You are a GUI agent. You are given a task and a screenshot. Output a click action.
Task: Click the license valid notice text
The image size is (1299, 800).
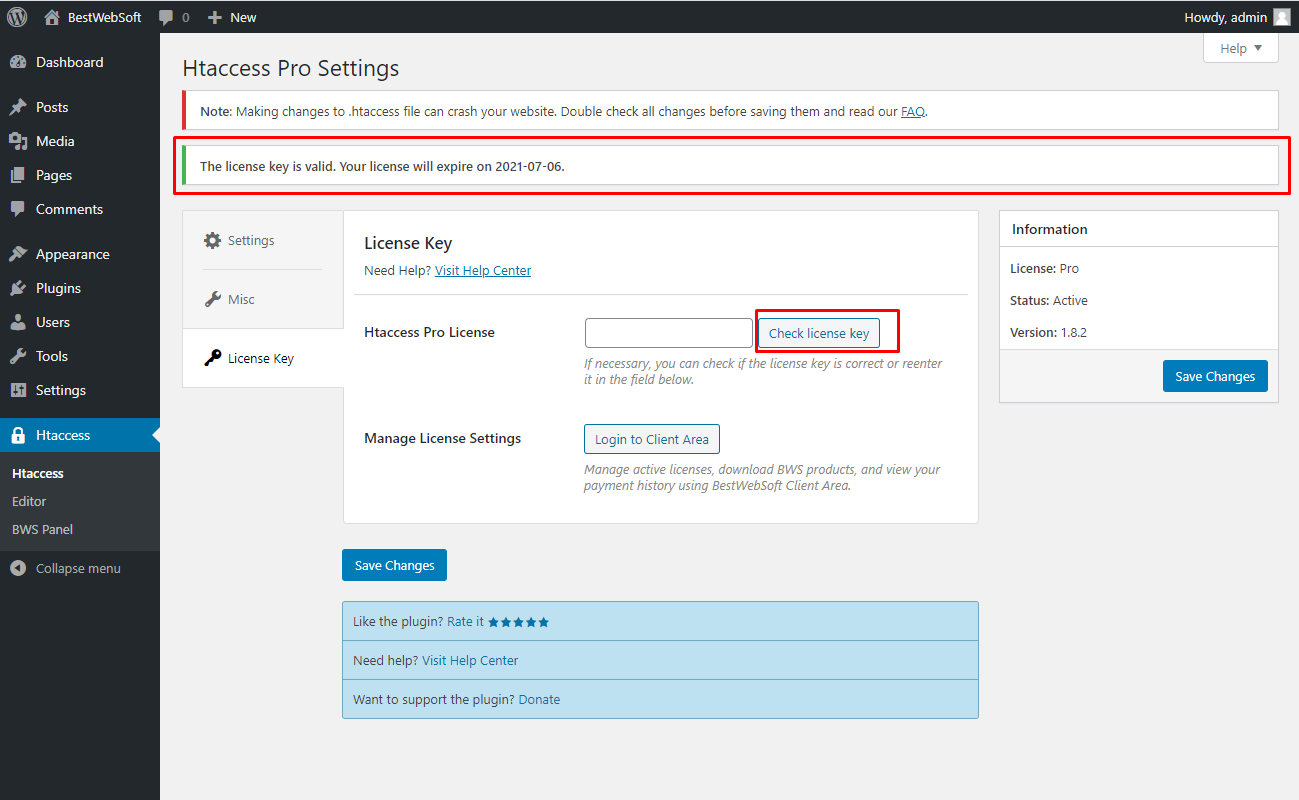[382, 166]
